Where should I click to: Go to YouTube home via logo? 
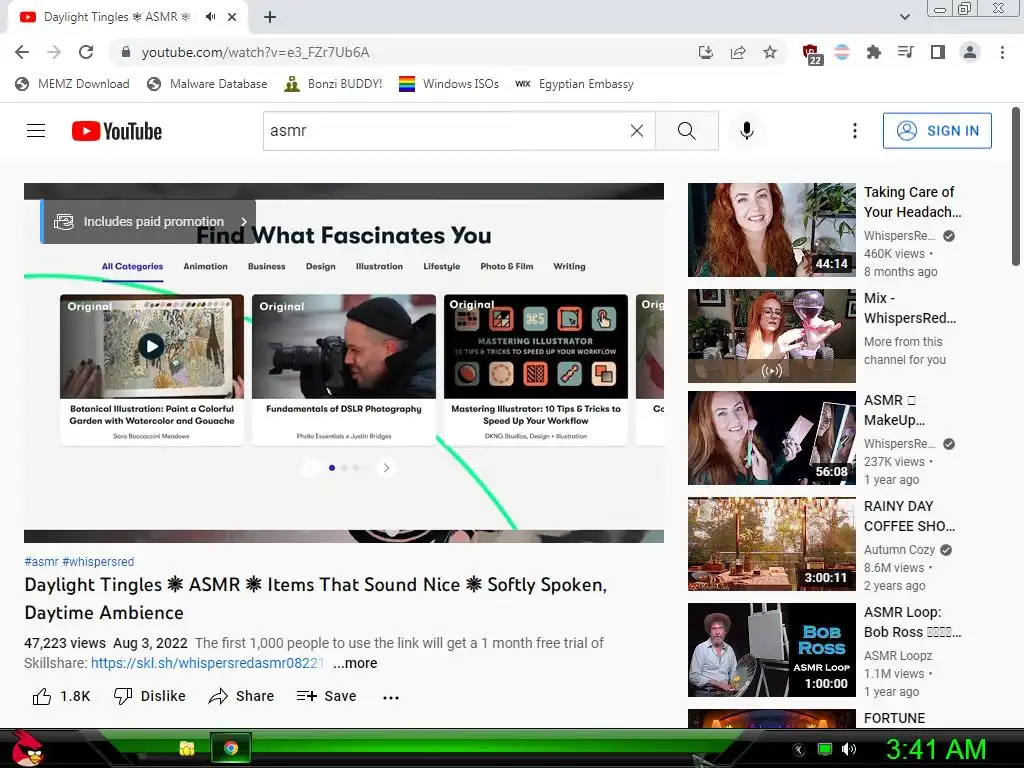coord(117,131)
